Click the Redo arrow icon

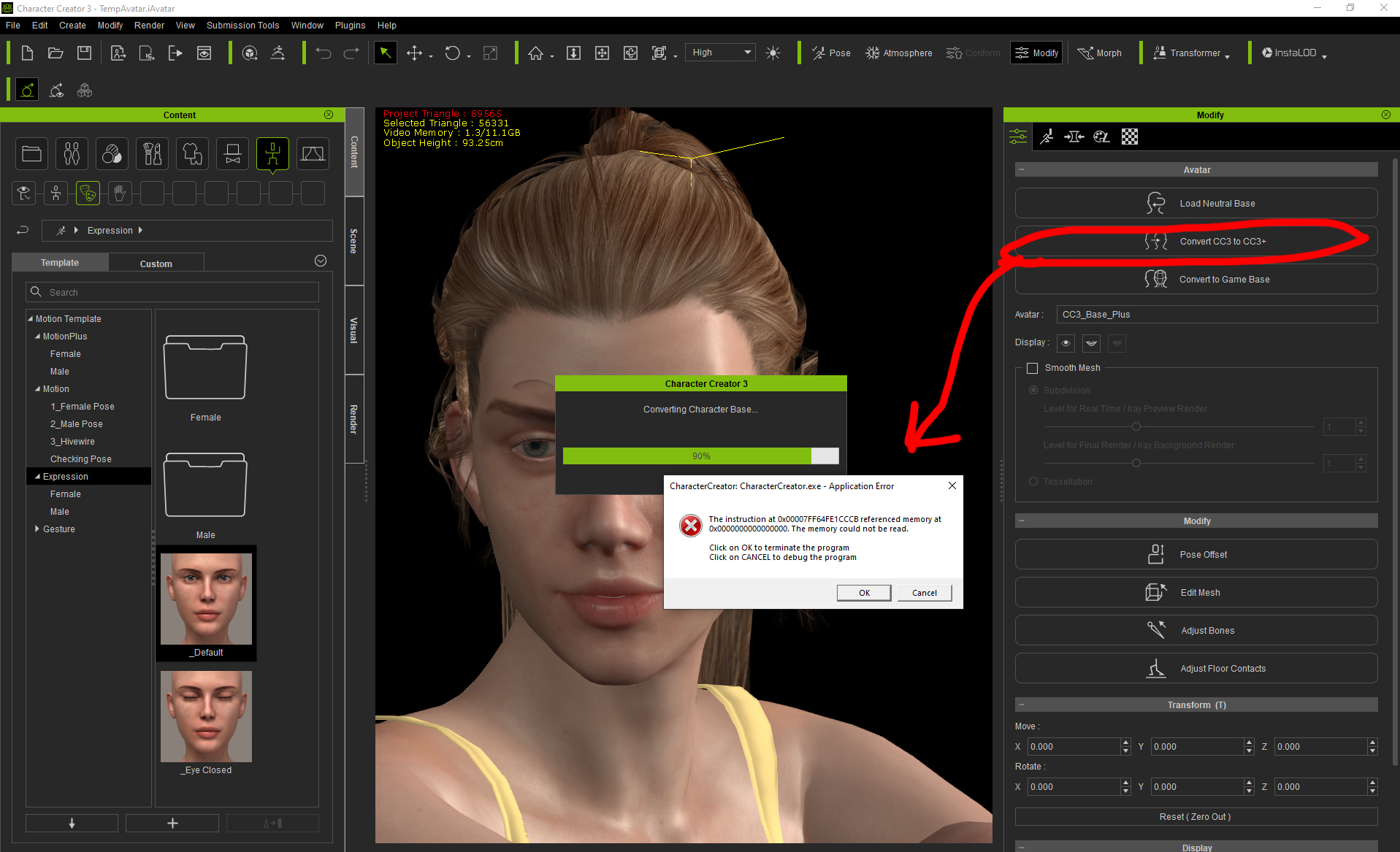351,53
